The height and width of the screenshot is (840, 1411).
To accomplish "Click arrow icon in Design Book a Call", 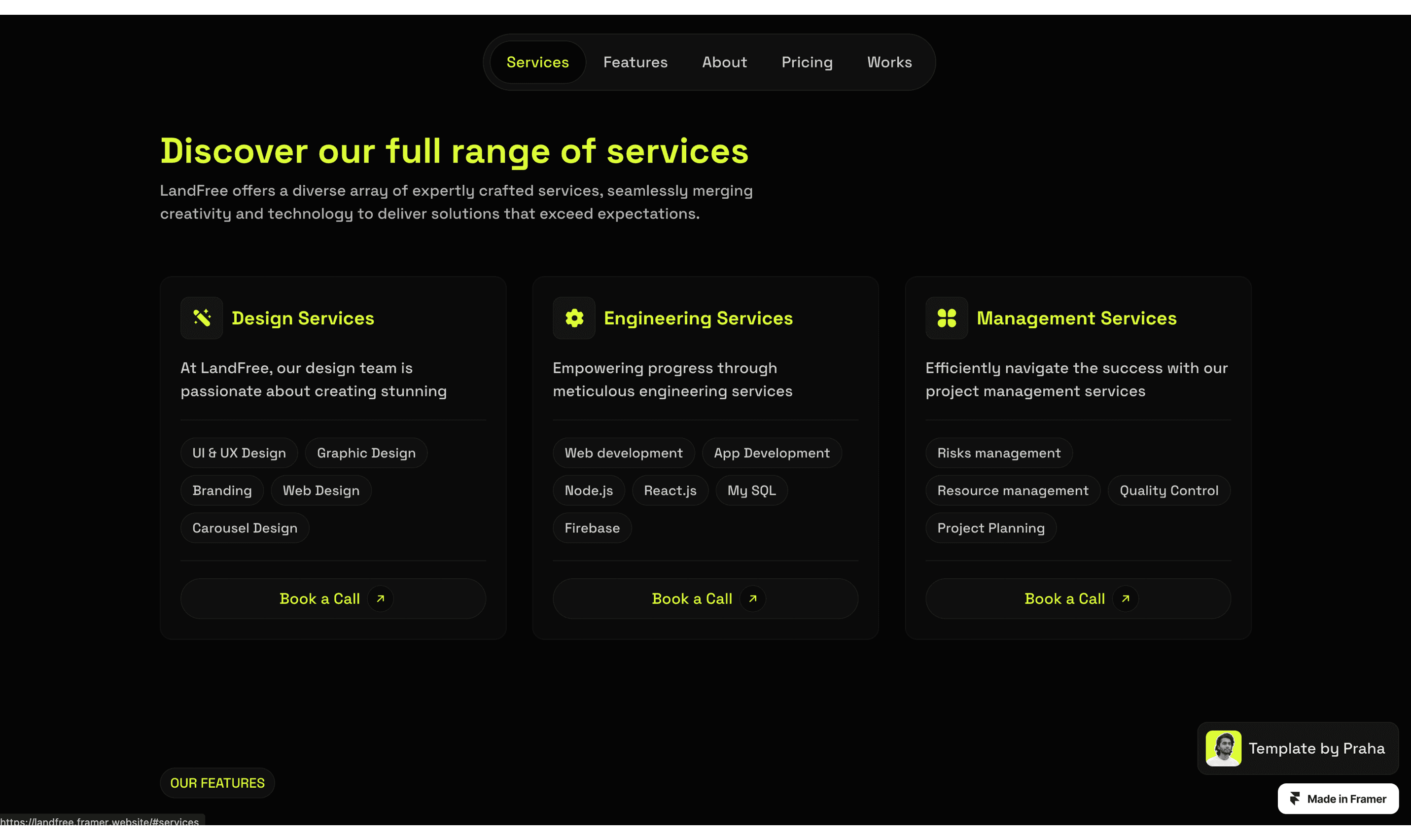I will pos(380,599).
